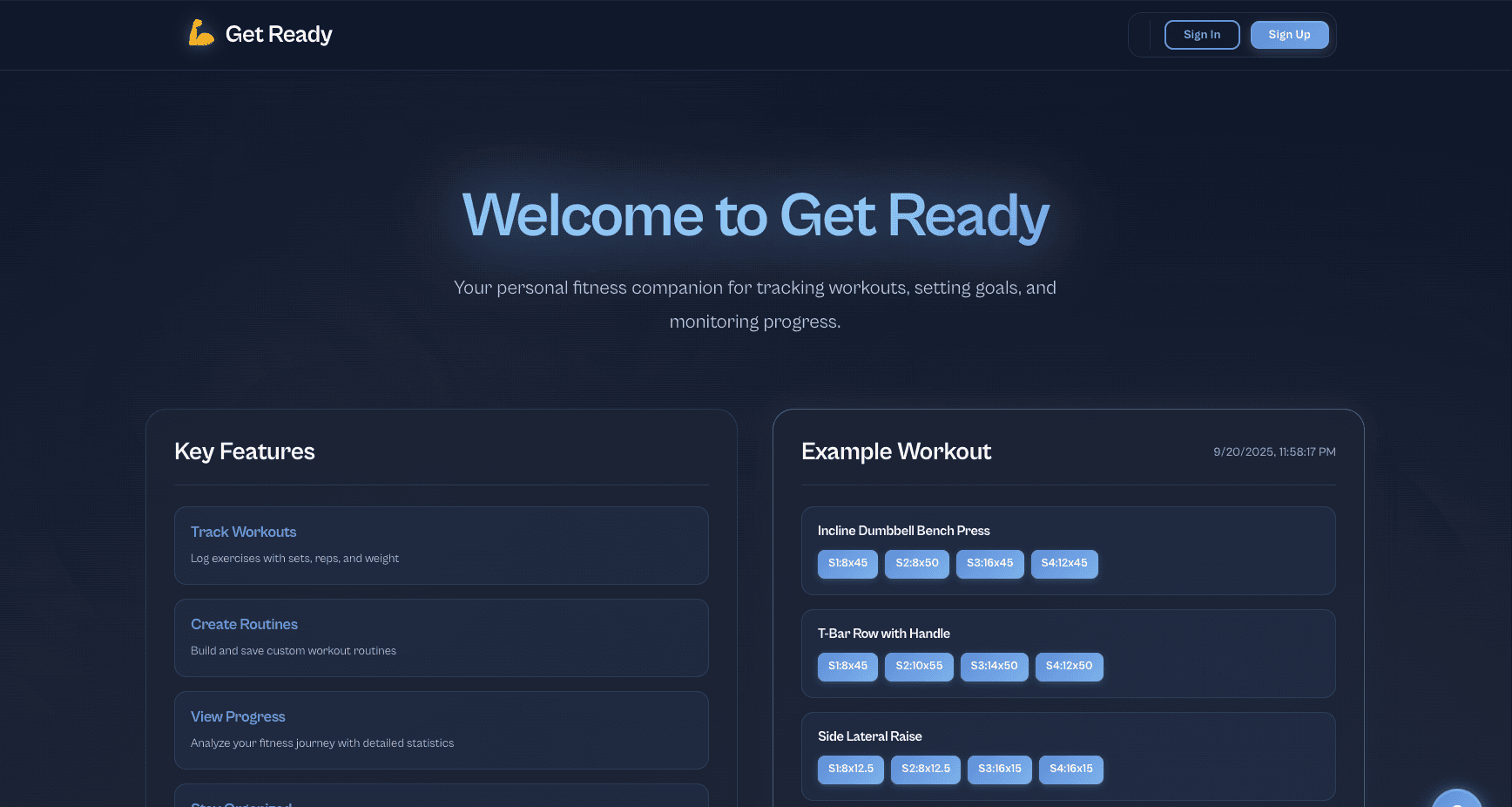Select the S4:12x45 set badge

click(x=1063, y=564)
